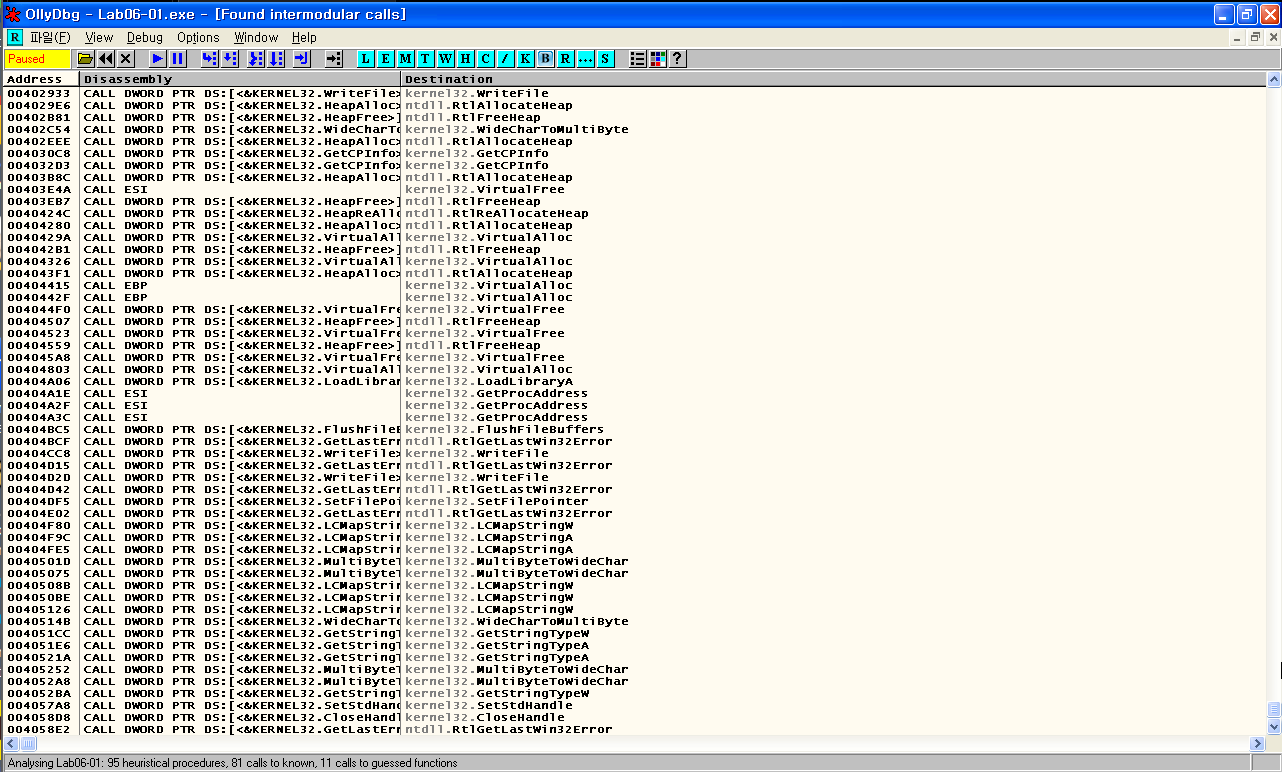The image size is (1282, 772).
Task: Sort by Disassembly column header
Action: [x=240, y=79]
